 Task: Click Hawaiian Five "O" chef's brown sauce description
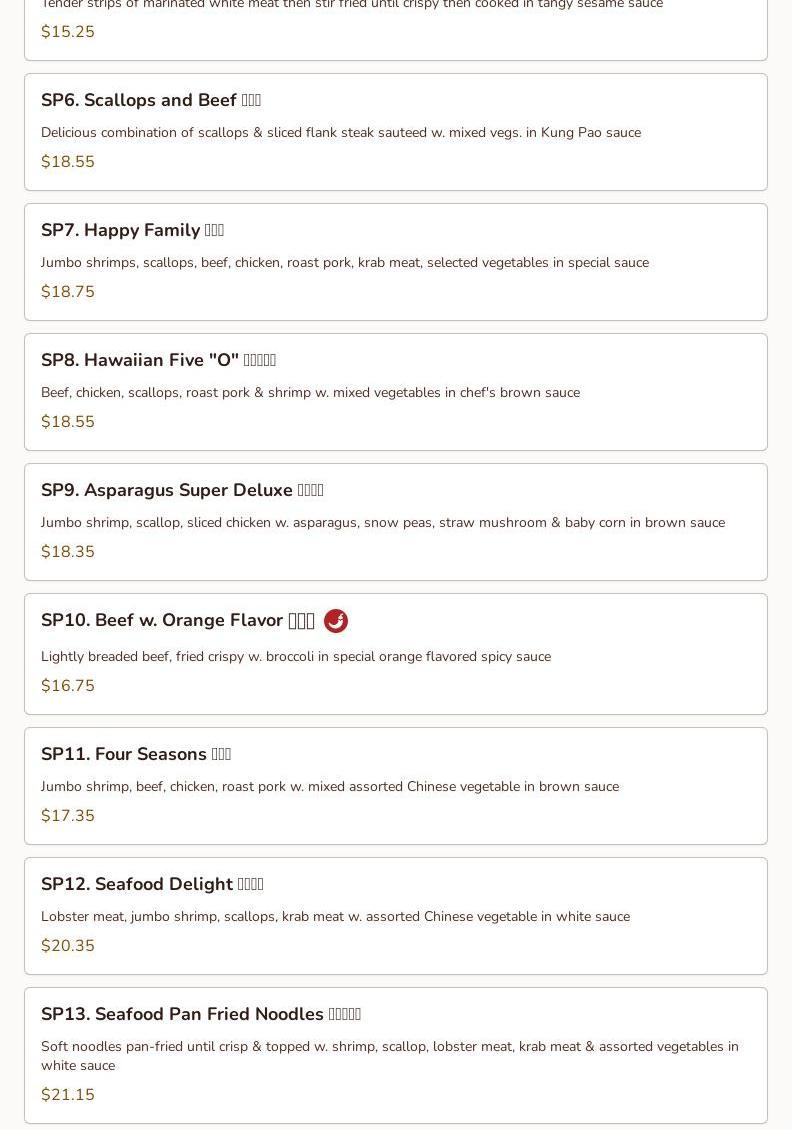pyautogui.click(x=310, y=392)
